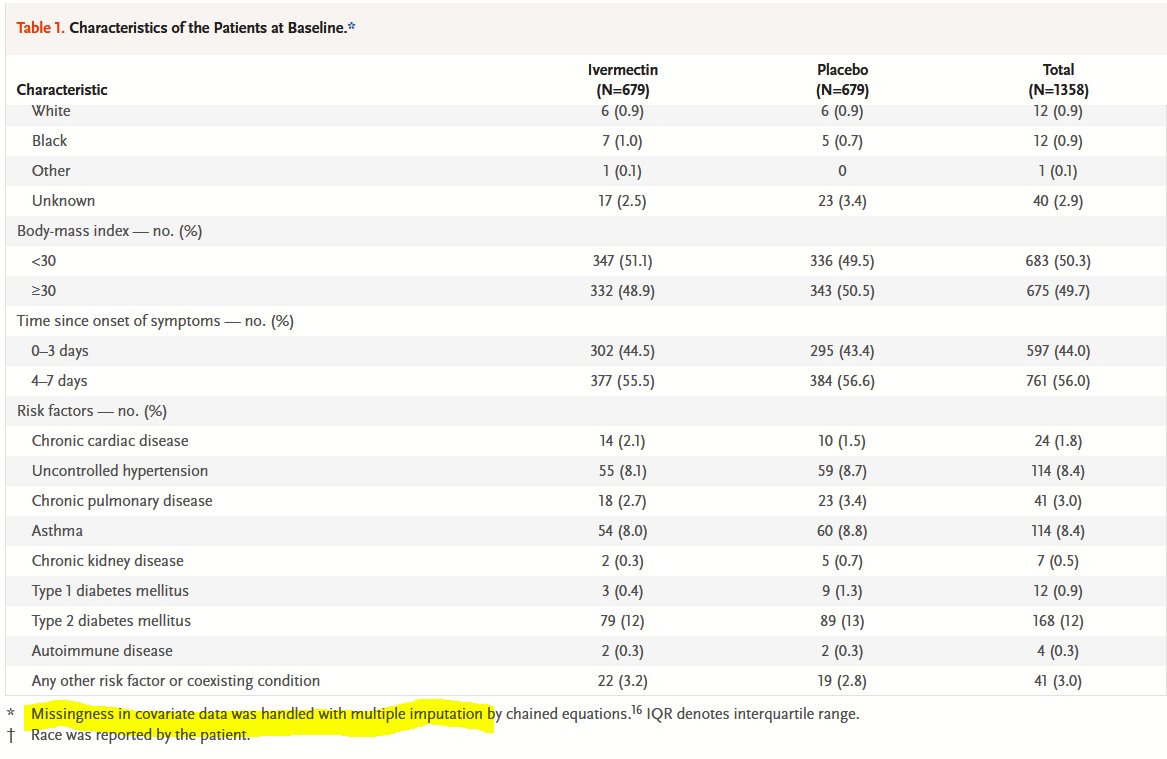Click the Placebo value '5 (0.7)' in Black row

(x=843, y=141)
